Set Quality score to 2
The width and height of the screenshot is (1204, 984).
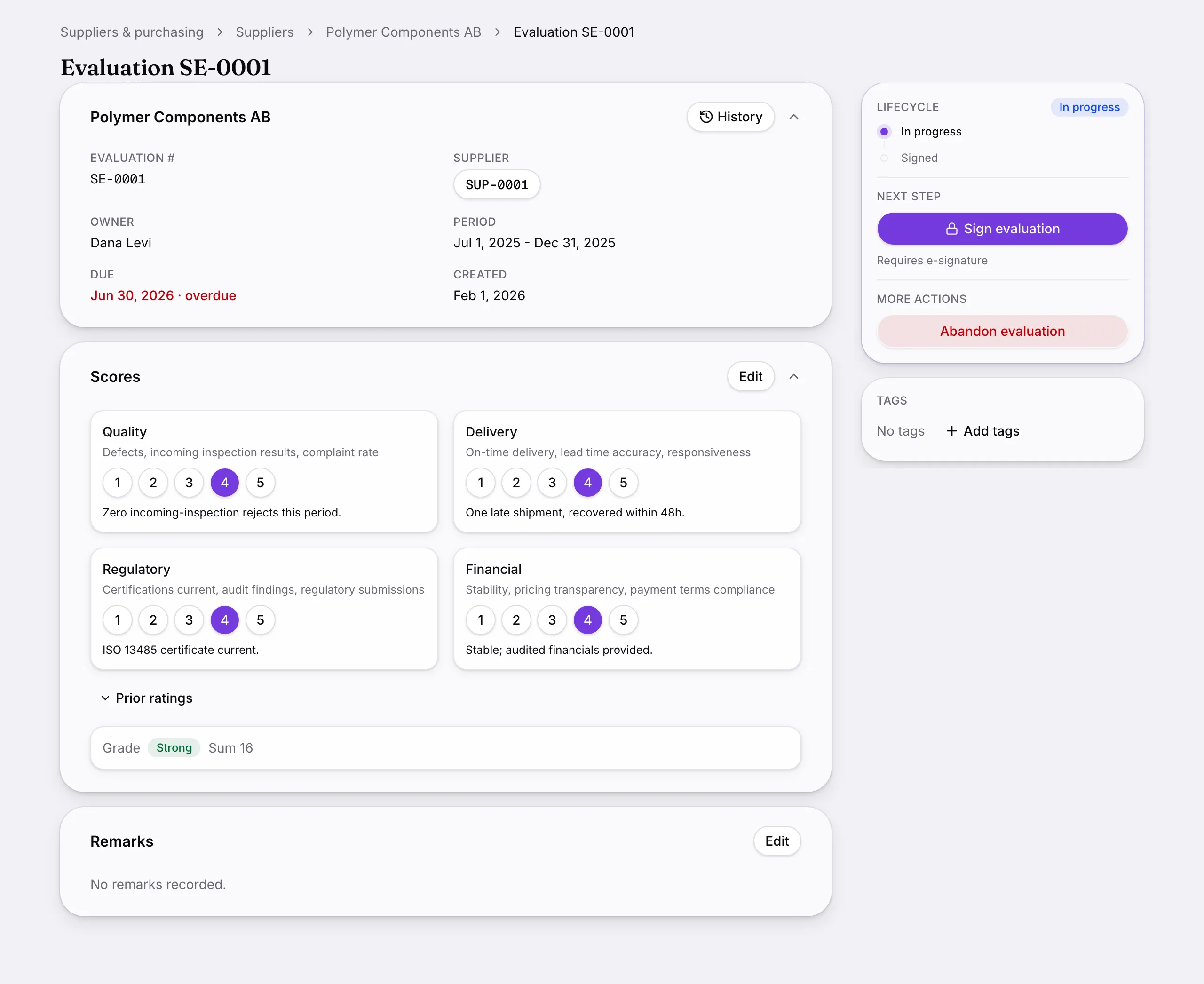tap(153, 483)
